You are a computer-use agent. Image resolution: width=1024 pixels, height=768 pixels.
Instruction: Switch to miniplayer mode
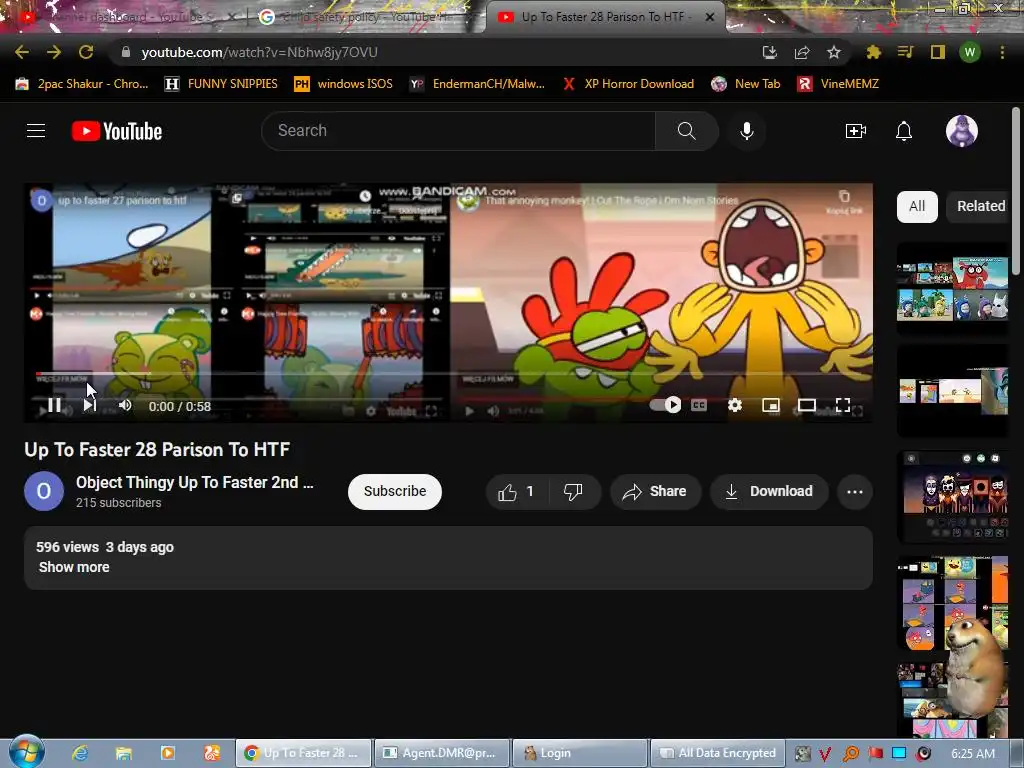point(771,406)
